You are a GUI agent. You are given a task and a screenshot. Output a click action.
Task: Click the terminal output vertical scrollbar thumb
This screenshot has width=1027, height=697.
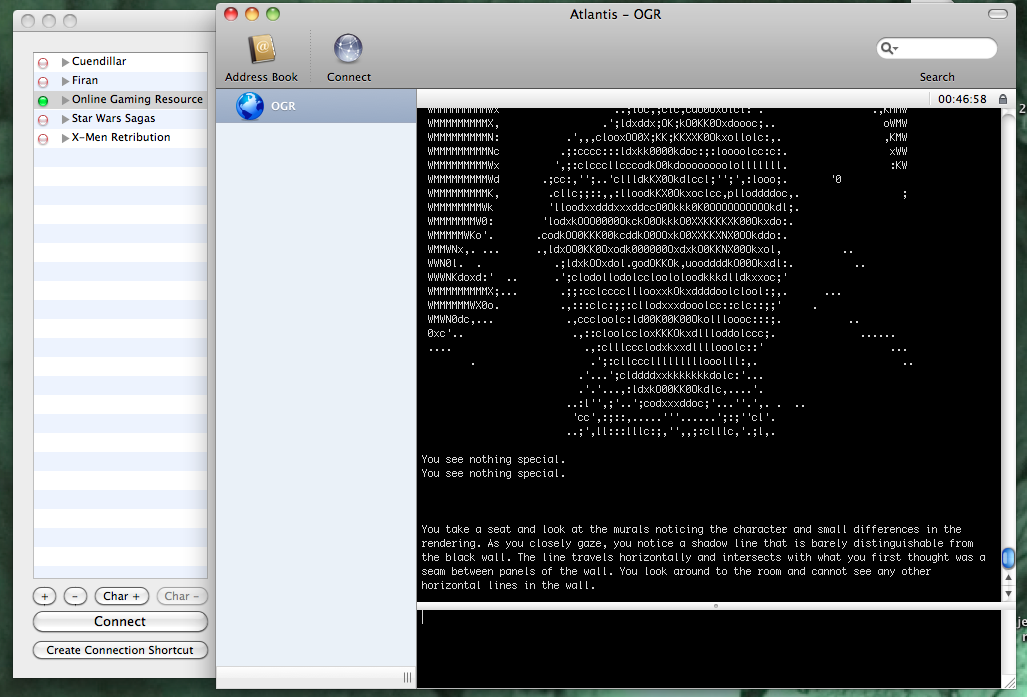pyautogui.click(x=1008, y=557)
